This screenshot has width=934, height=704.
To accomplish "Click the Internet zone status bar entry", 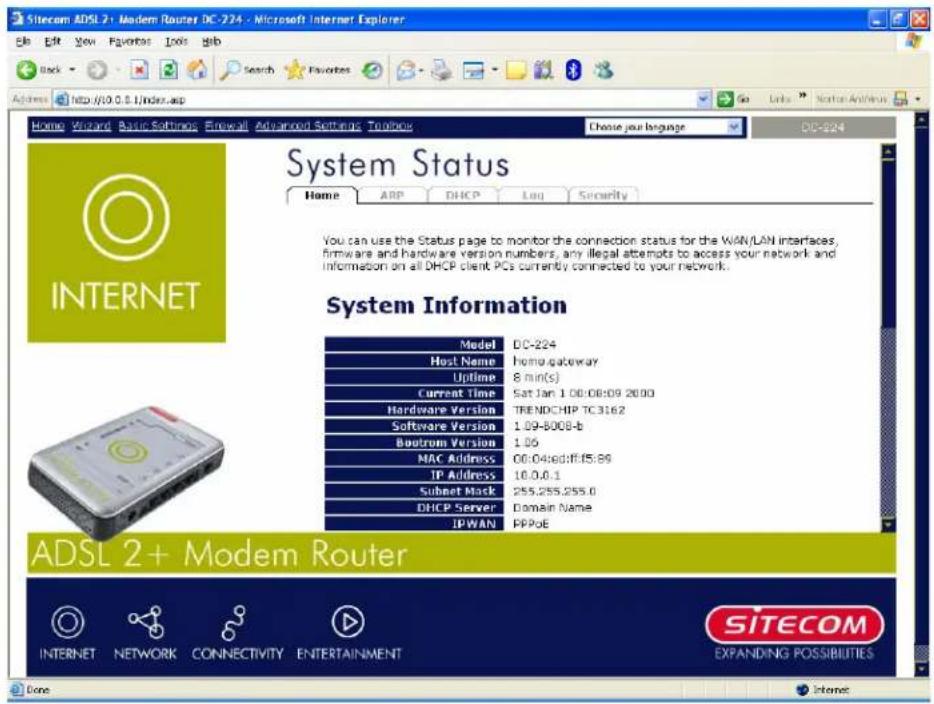I will [822, 690].
